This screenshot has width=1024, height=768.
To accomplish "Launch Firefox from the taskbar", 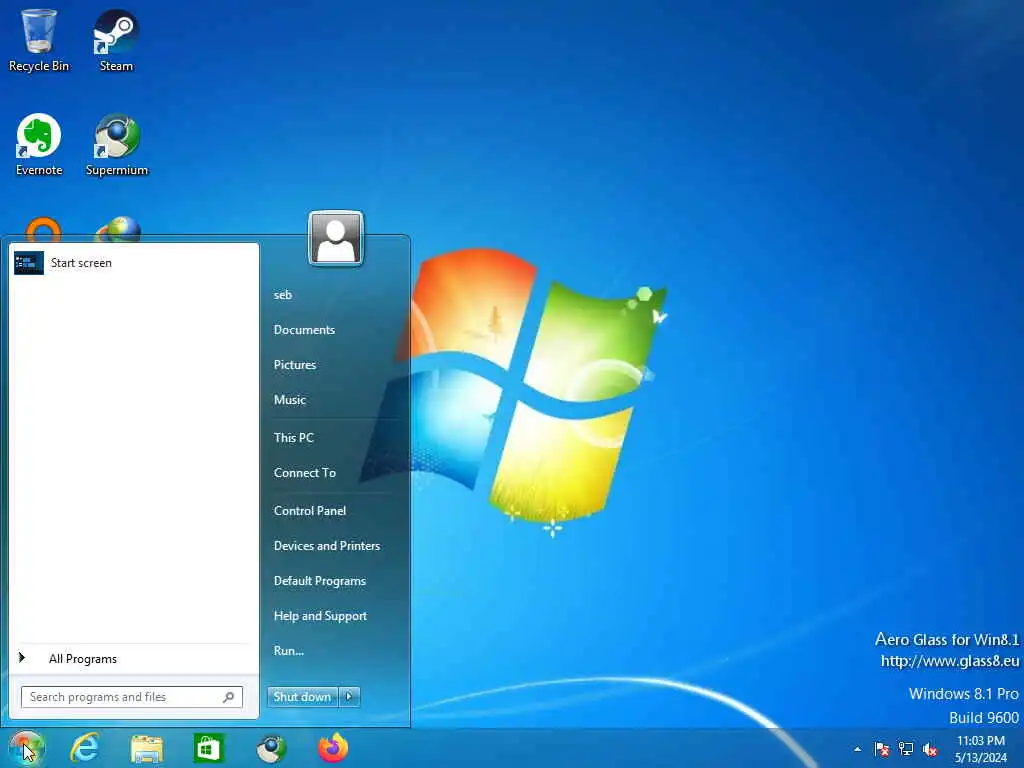I will click(x=333, y=748).
